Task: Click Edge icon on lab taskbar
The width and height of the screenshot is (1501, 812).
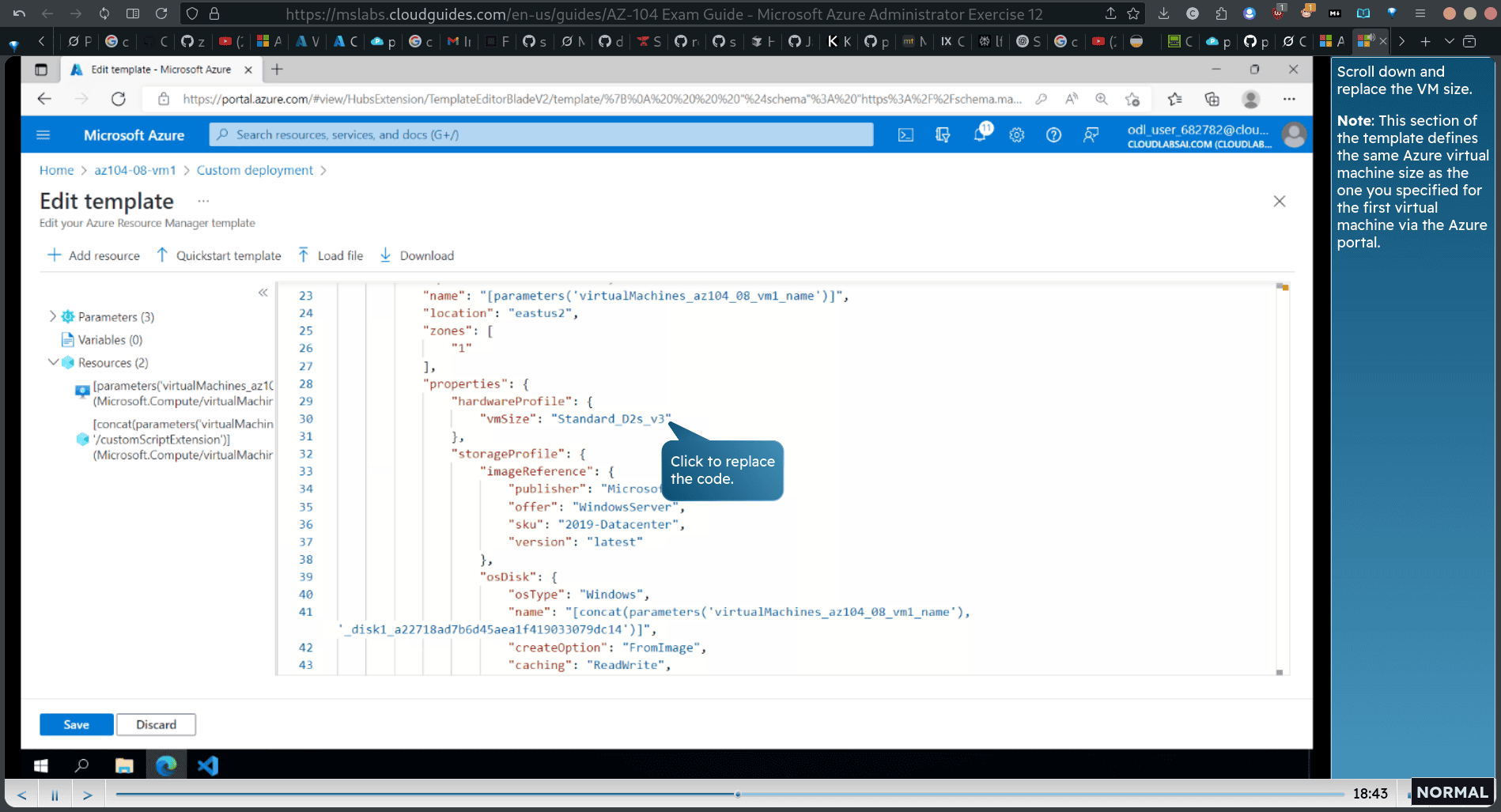Action: pos(166,765)
